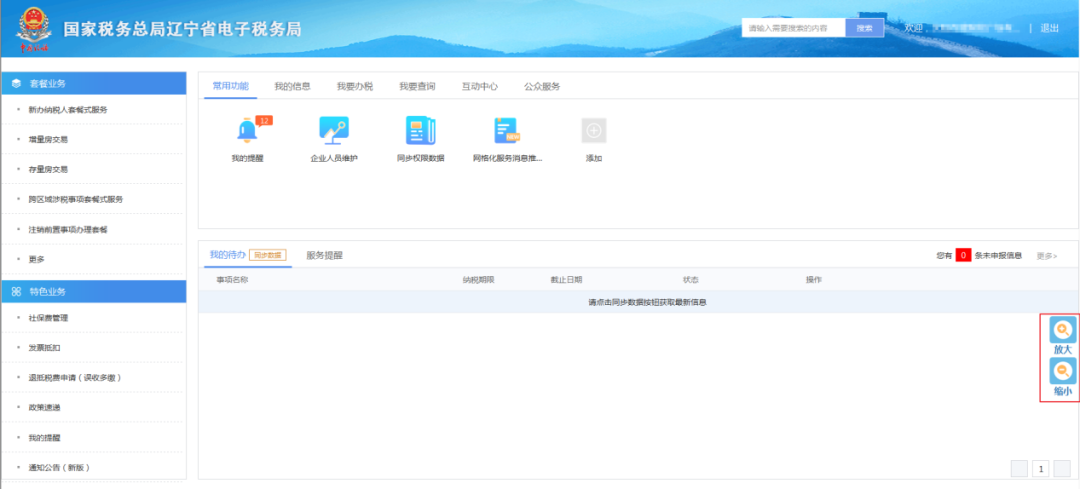Open the 我的提醒 bell icon with badge 12
The image size is (1080, 489).
coord(249,130)
